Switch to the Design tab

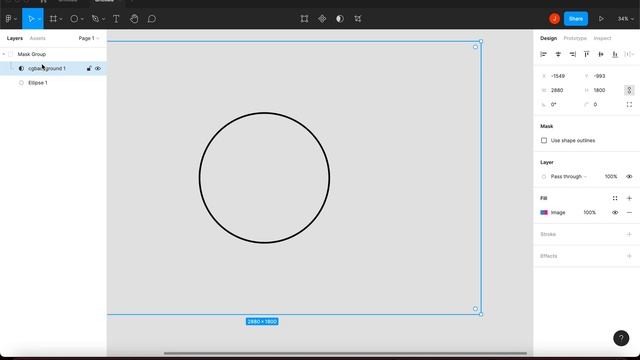548,38
